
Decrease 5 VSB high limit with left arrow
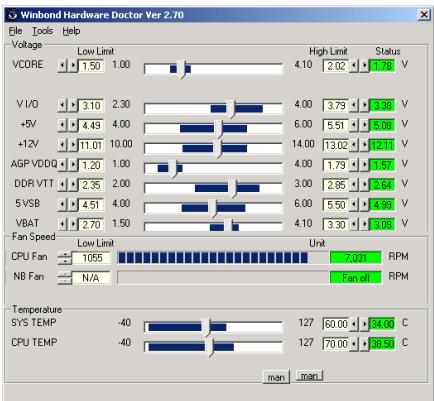[354, 204]
